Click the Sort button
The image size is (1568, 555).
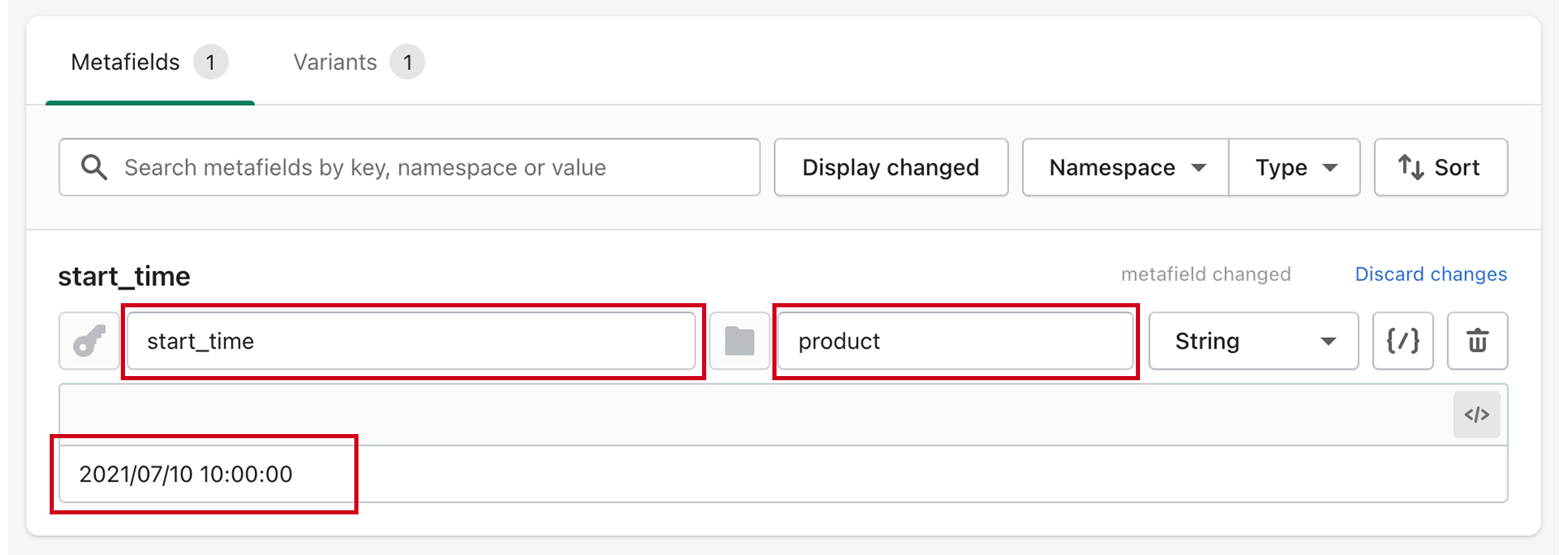pos(1441,167)
